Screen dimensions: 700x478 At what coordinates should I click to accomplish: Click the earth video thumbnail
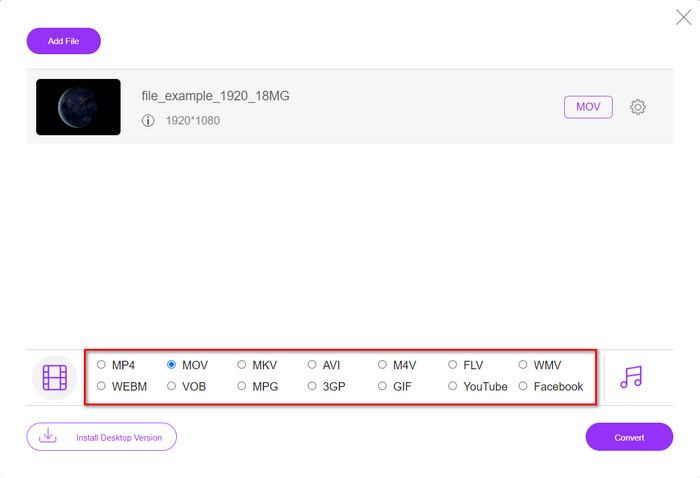point(78,107)
